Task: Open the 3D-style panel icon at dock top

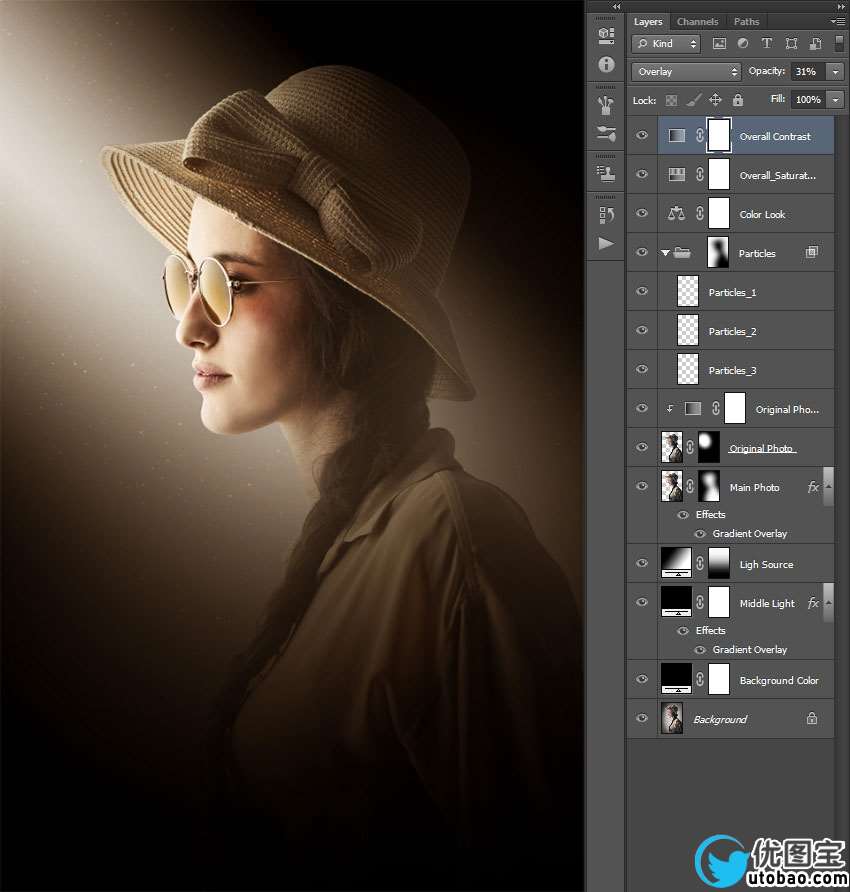Action: (606, 36)
